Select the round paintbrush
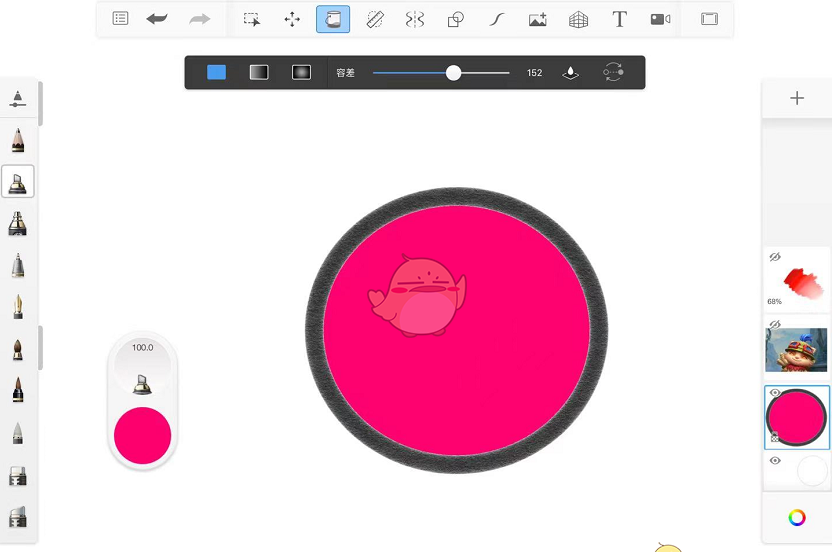This screenshot has width=834, height=552. point(18,349)
